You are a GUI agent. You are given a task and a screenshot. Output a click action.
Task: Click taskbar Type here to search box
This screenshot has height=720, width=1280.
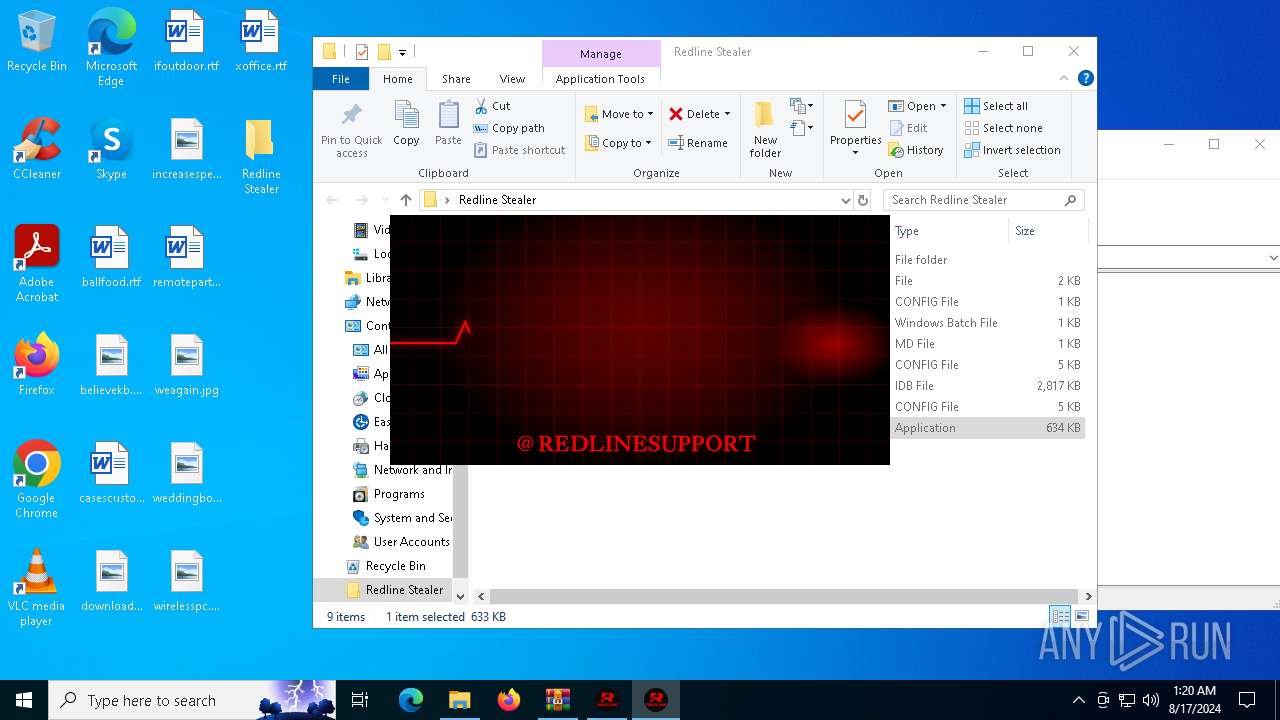coord(193,700)
